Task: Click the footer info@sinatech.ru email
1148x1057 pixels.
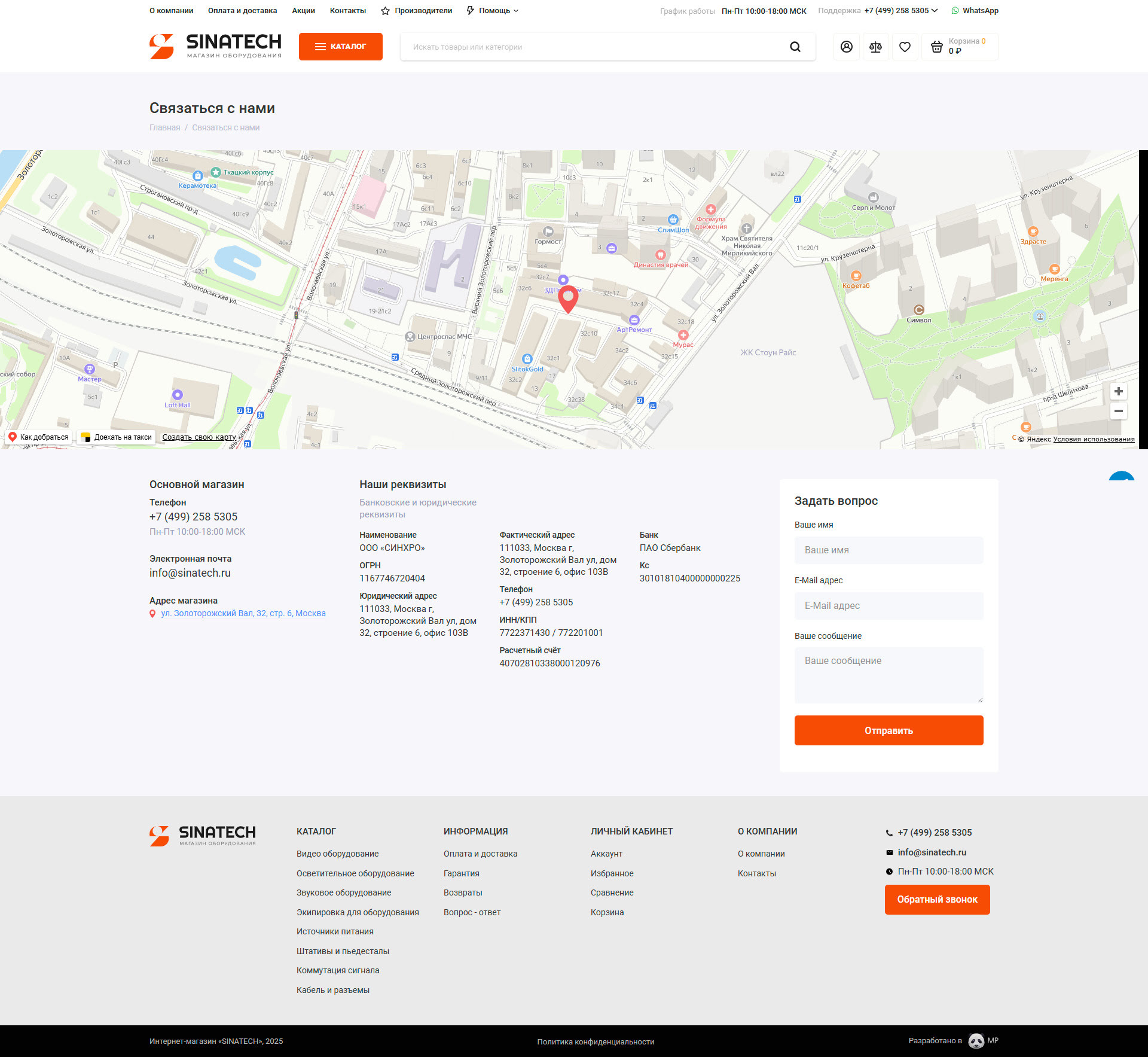Action: (x=932, y=852)
